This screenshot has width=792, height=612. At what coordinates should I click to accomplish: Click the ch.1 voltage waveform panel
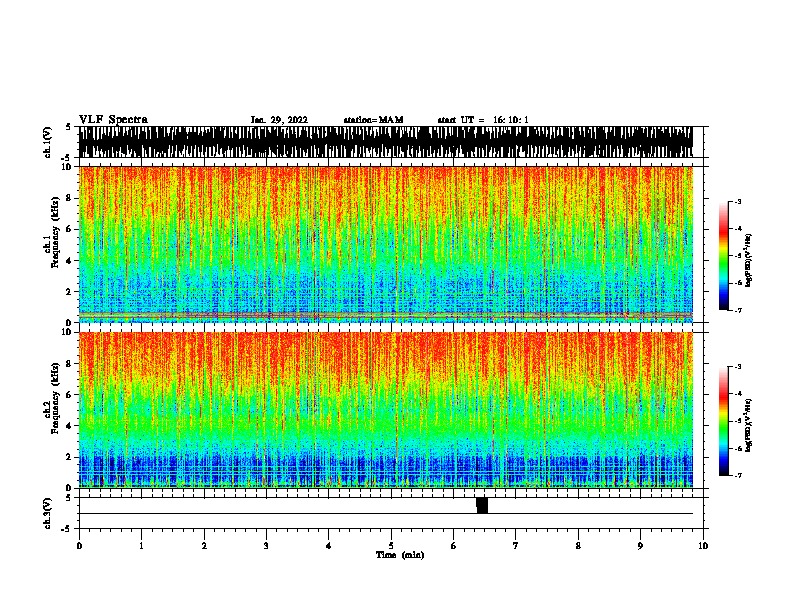coord(386,142)
